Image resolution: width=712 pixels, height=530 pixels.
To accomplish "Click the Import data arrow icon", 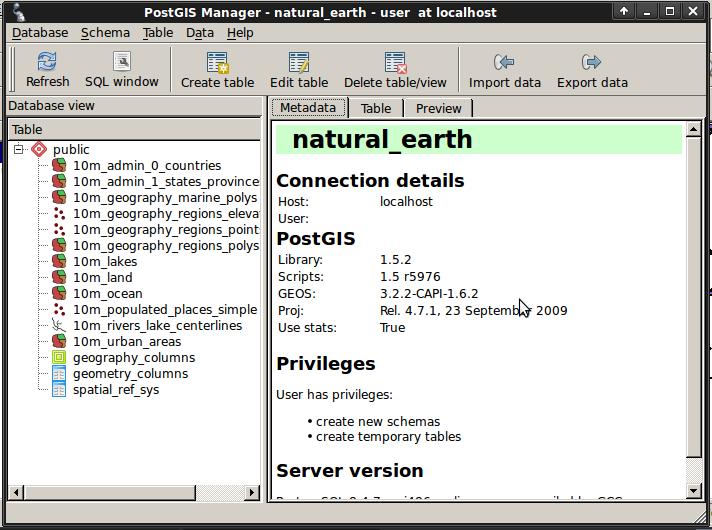I will point(504,62).
